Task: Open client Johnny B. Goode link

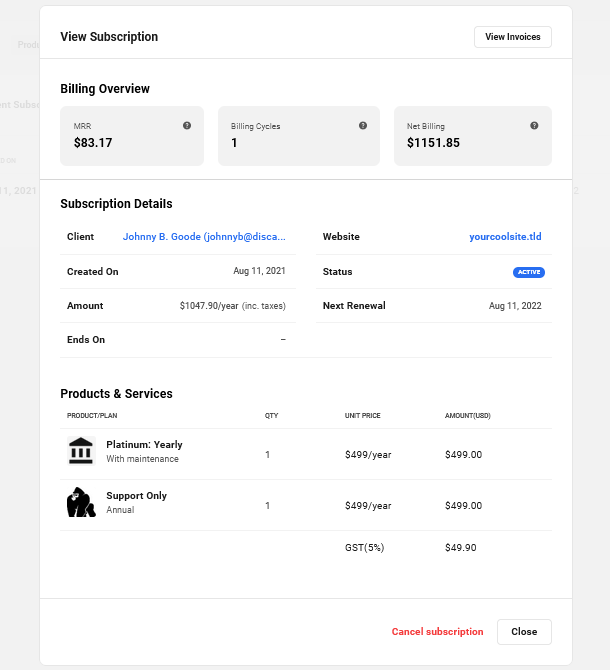Action: pyautogui.click(x=204, y=237)
